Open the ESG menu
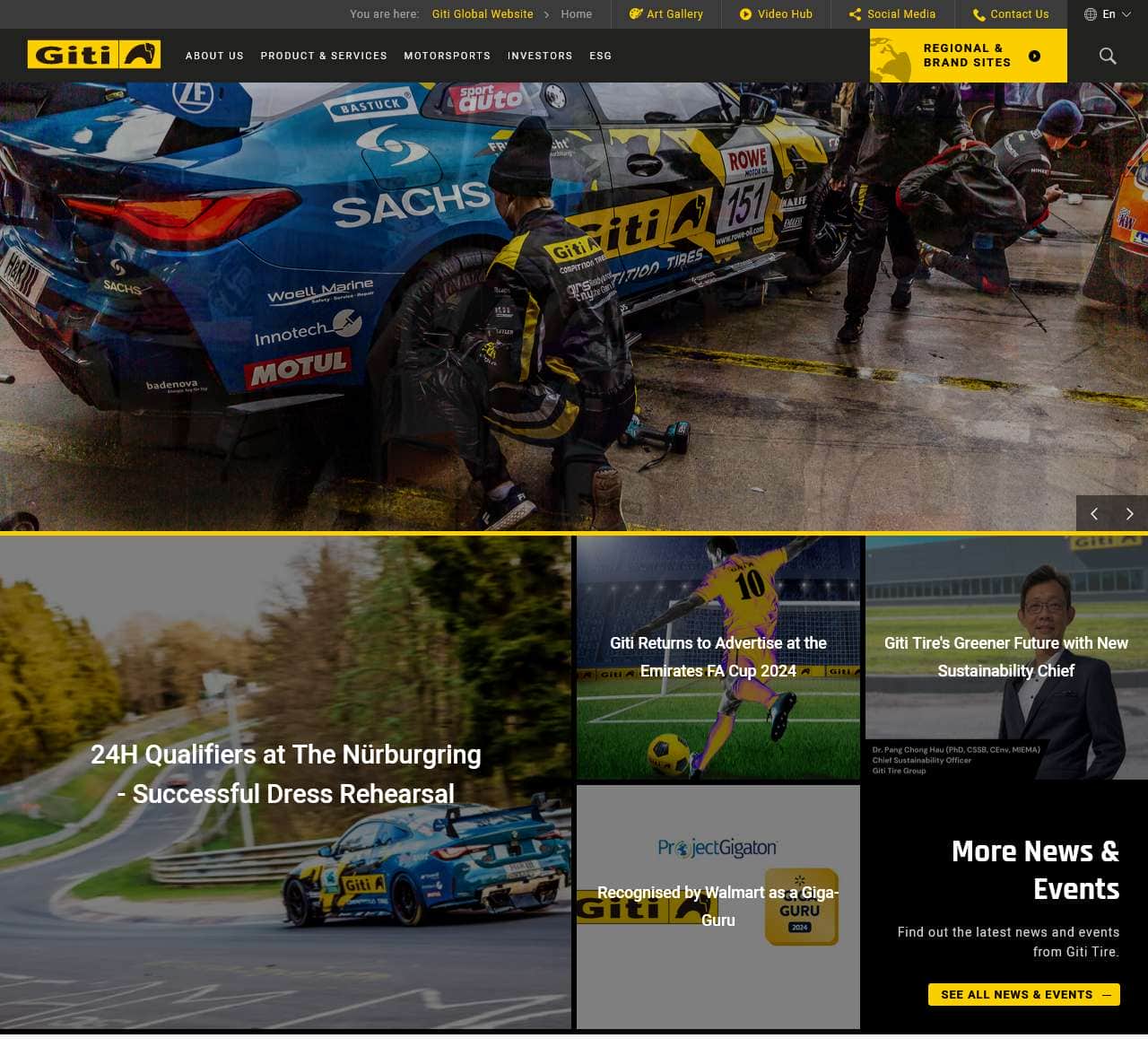Viewport: 1148px width, 1047px height. (x=601, y=56)
